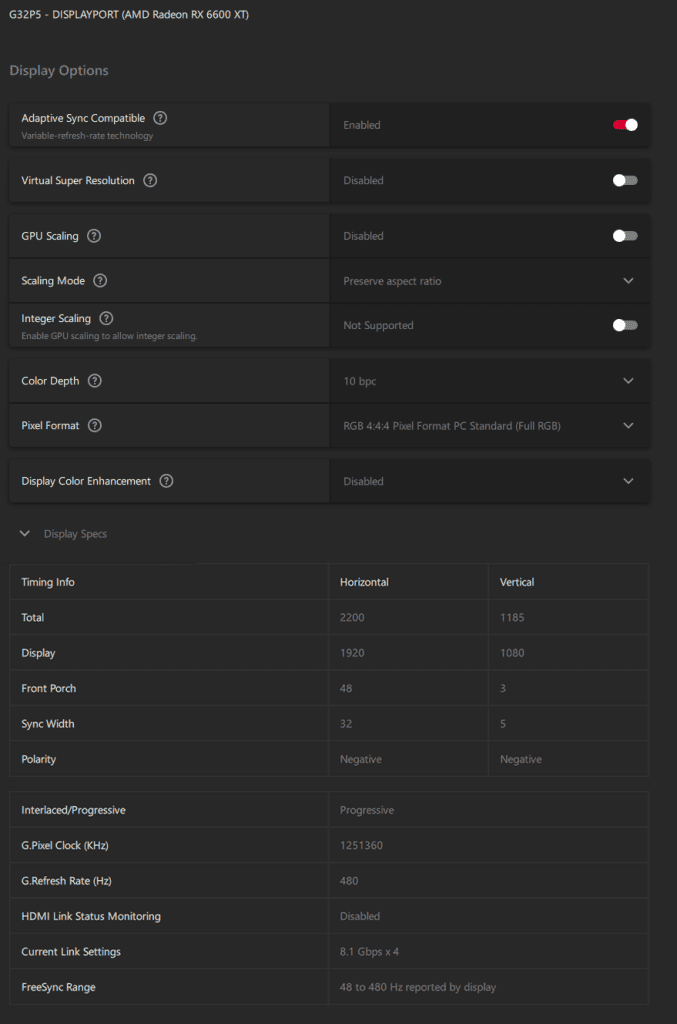Open Display Color Enhancement dropdown
Image resolution: width=677 pixels, height=1024 pixels.
pyautogui.click(x=489, y=481)
